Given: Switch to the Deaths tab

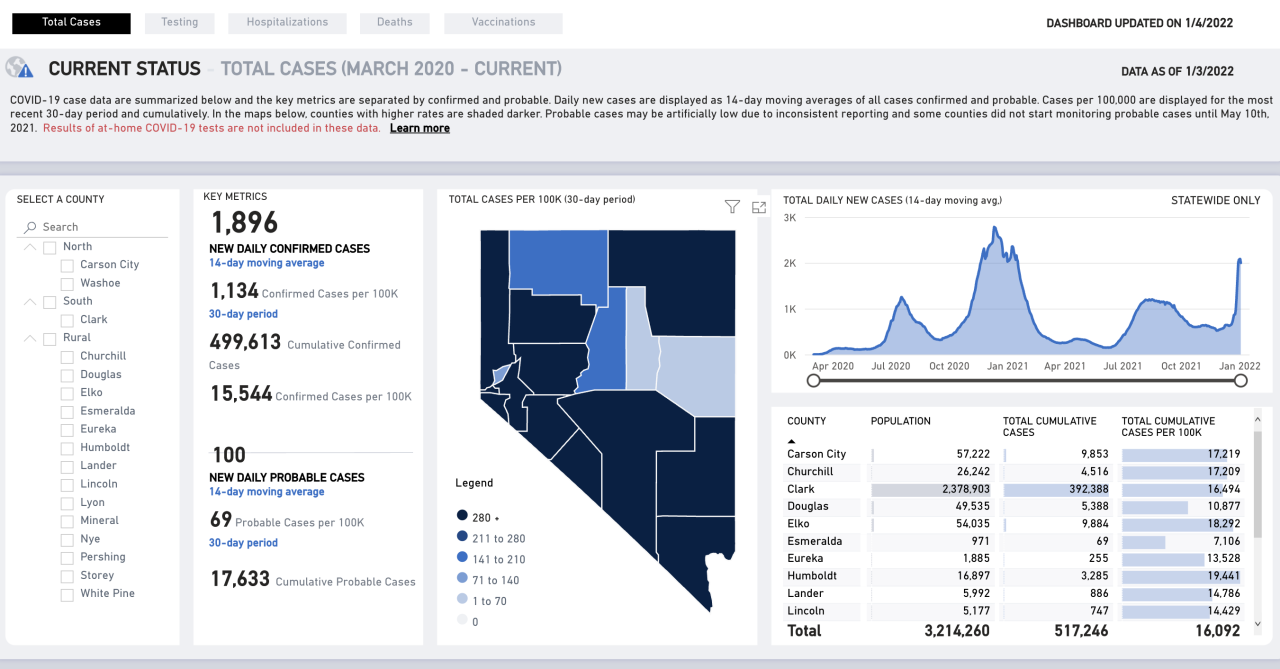Looking at the screenshot, I should [394, 23].
